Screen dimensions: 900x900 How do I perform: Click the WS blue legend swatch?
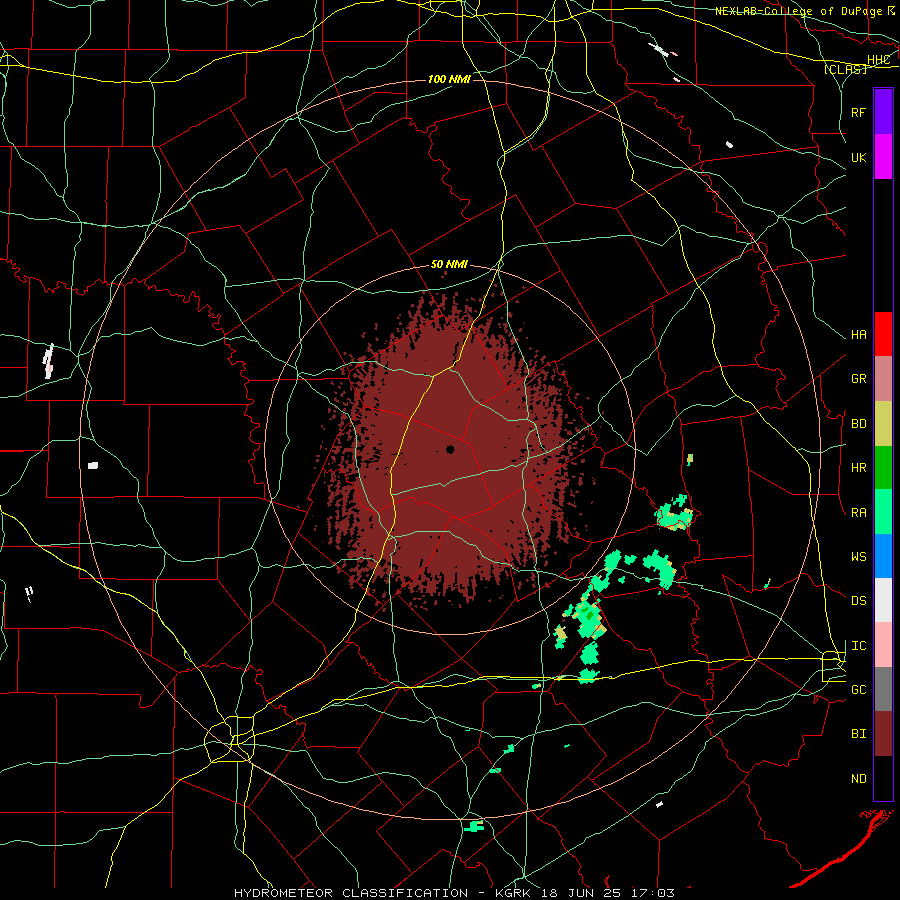coord(883,556)
